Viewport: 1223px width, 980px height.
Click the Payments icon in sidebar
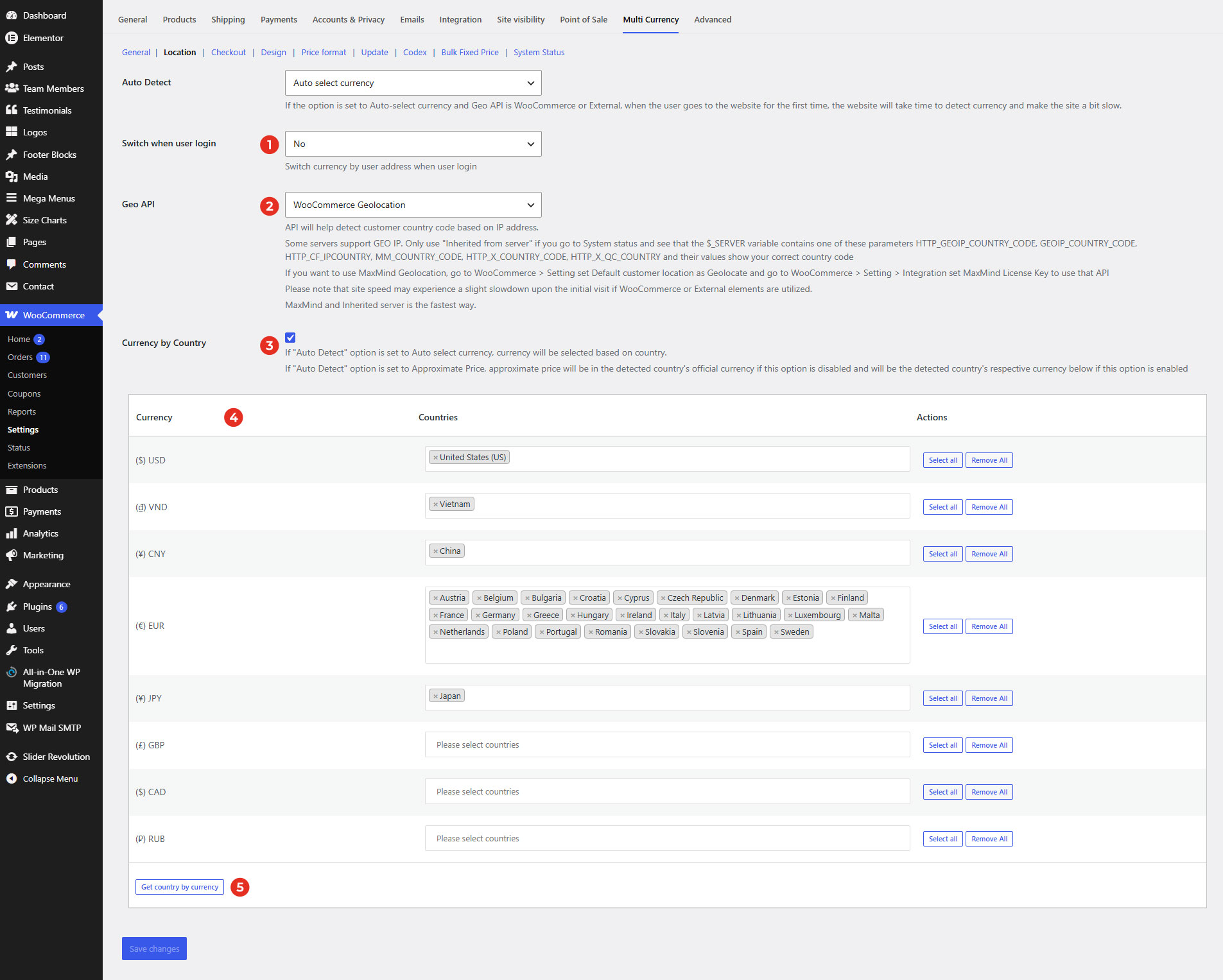(12, 511)
